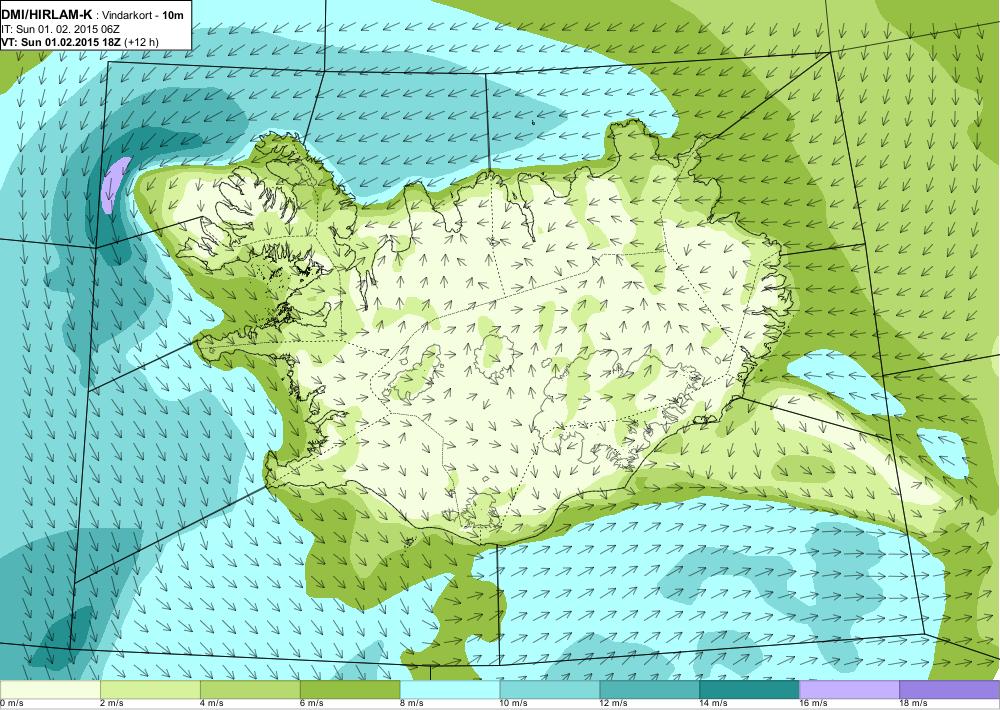
Task: Pick the legend swatch starting at 12 m/s
Action: (x=650, y=690)
